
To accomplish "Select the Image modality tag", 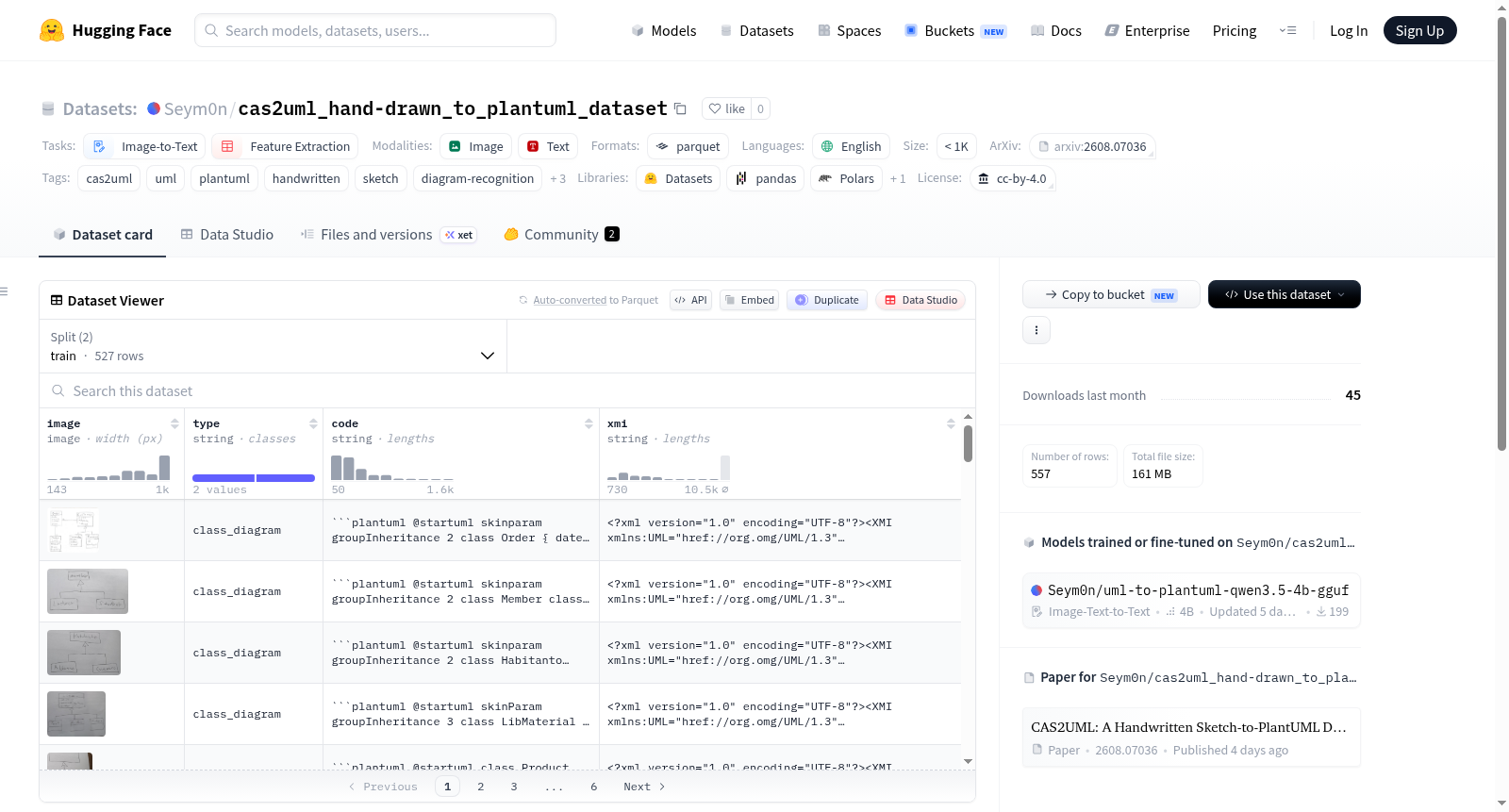I will point(476,146).
